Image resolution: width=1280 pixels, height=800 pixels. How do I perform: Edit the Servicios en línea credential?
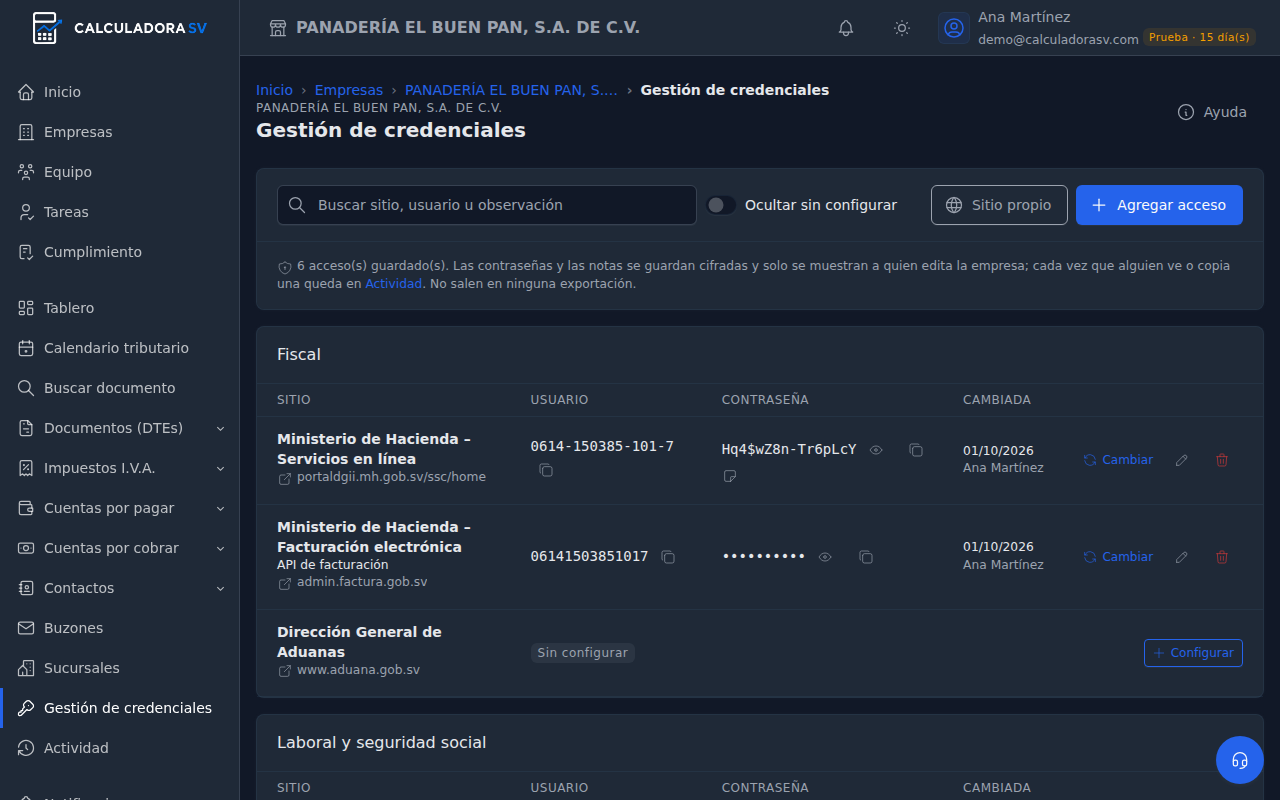tap(1182, 460)
